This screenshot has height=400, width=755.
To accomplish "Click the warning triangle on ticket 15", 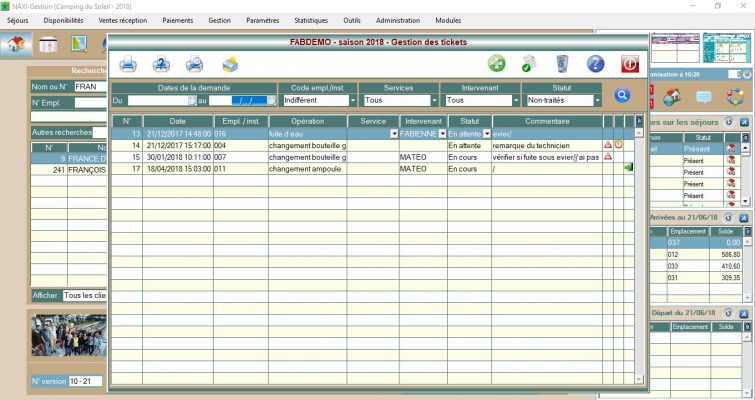I will coord(608,156).
